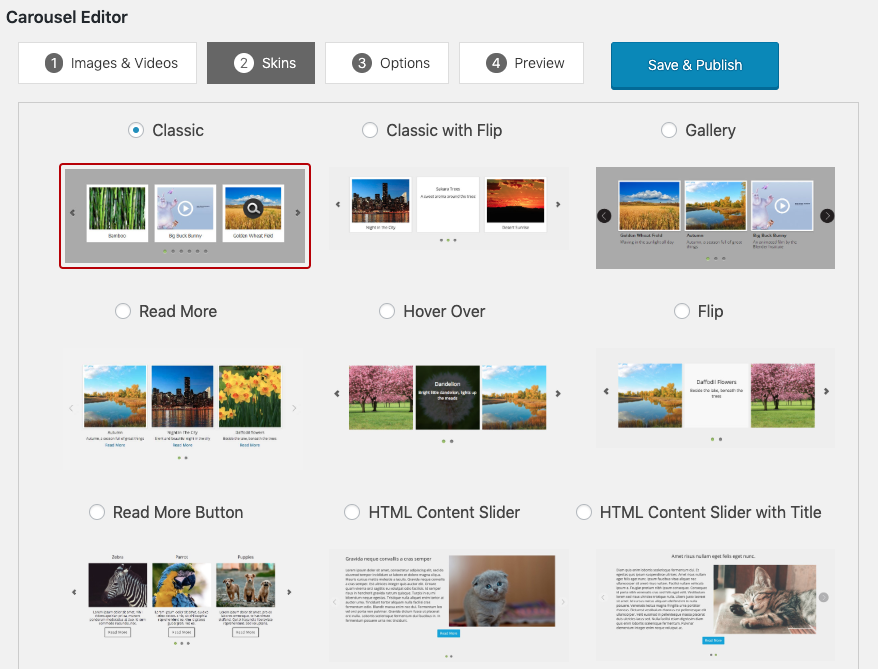
Task: Select the Classic with Flip radio button
Action: (370, 130)
